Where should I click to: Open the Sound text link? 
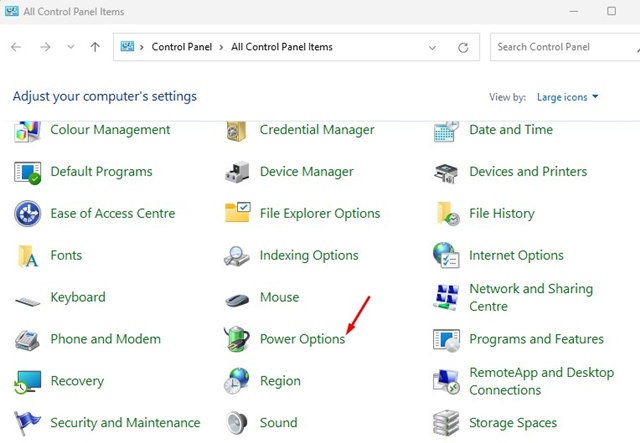pyautogui.click(x=278, y=423)
